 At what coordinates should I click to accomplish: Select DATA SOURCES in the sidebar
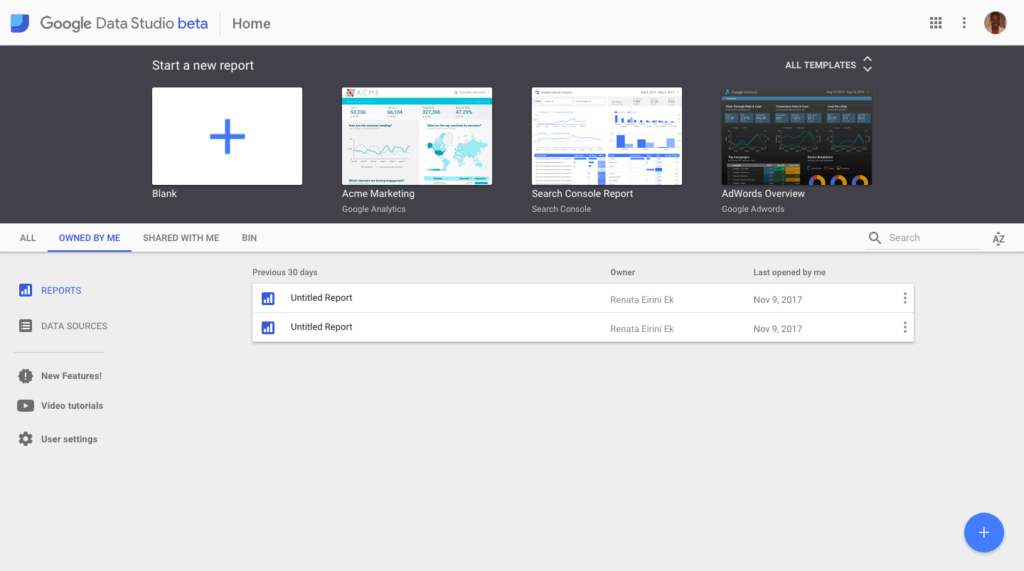74,326
